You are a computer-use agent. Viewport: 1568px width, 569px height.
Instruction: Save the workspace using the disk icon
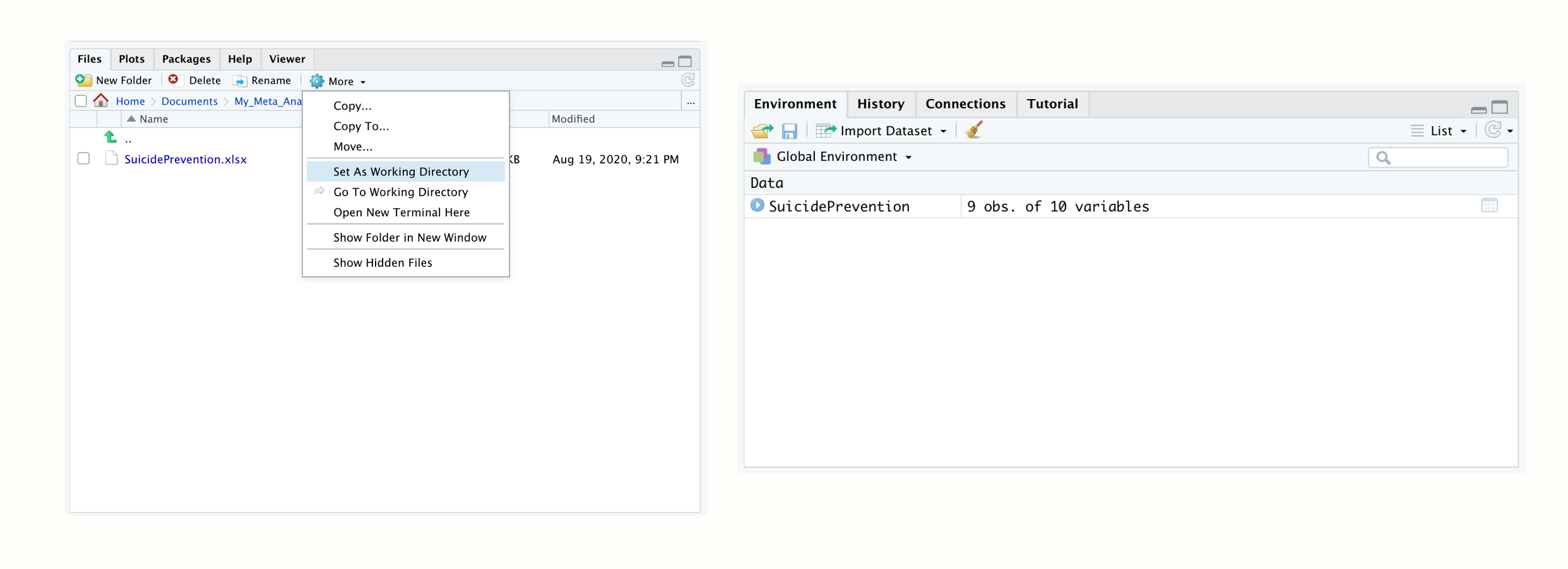[x=789, y=131]
